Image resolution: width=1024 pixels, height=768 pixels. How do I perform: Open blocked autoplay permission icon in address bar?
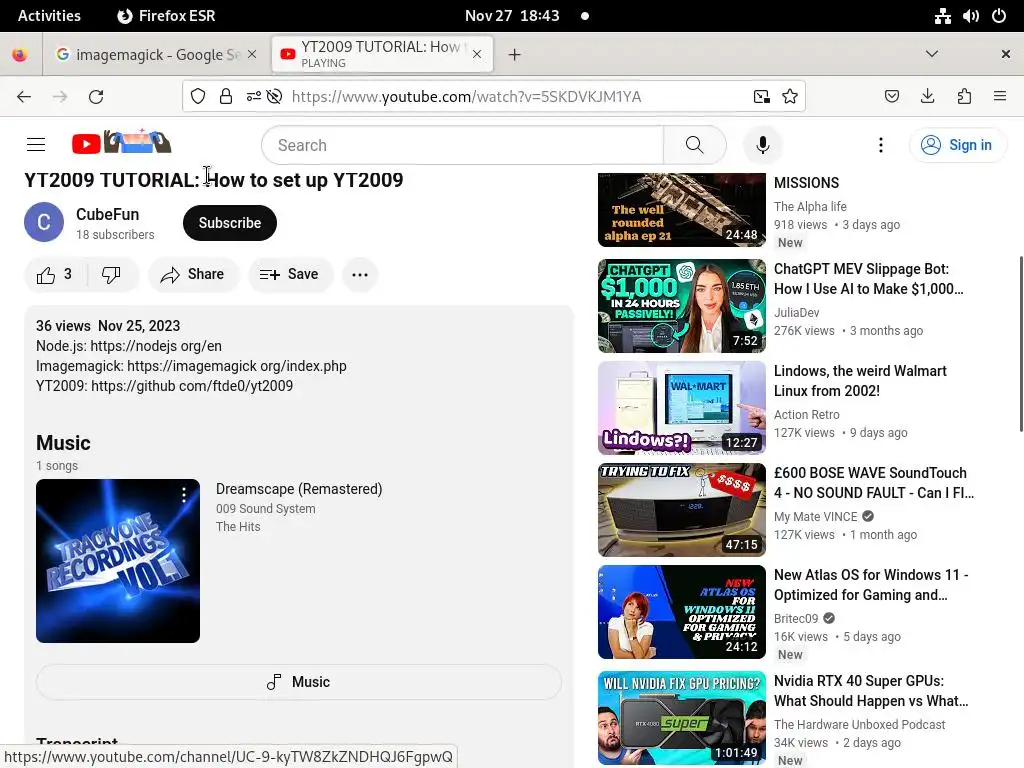[275, 97]
